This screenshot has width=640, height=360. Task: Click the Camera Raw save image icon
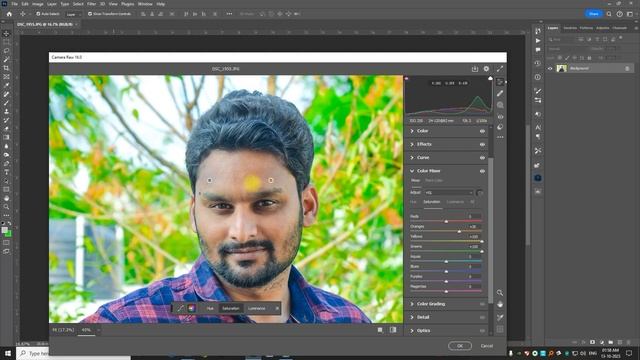(475, 69)
